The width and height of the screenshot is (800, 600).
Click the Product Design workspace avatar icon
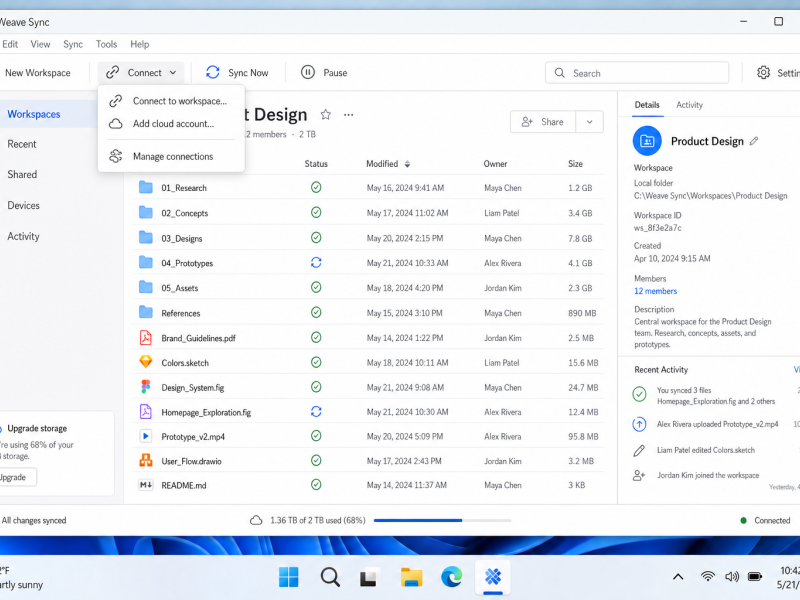click(x=647, y=141)
